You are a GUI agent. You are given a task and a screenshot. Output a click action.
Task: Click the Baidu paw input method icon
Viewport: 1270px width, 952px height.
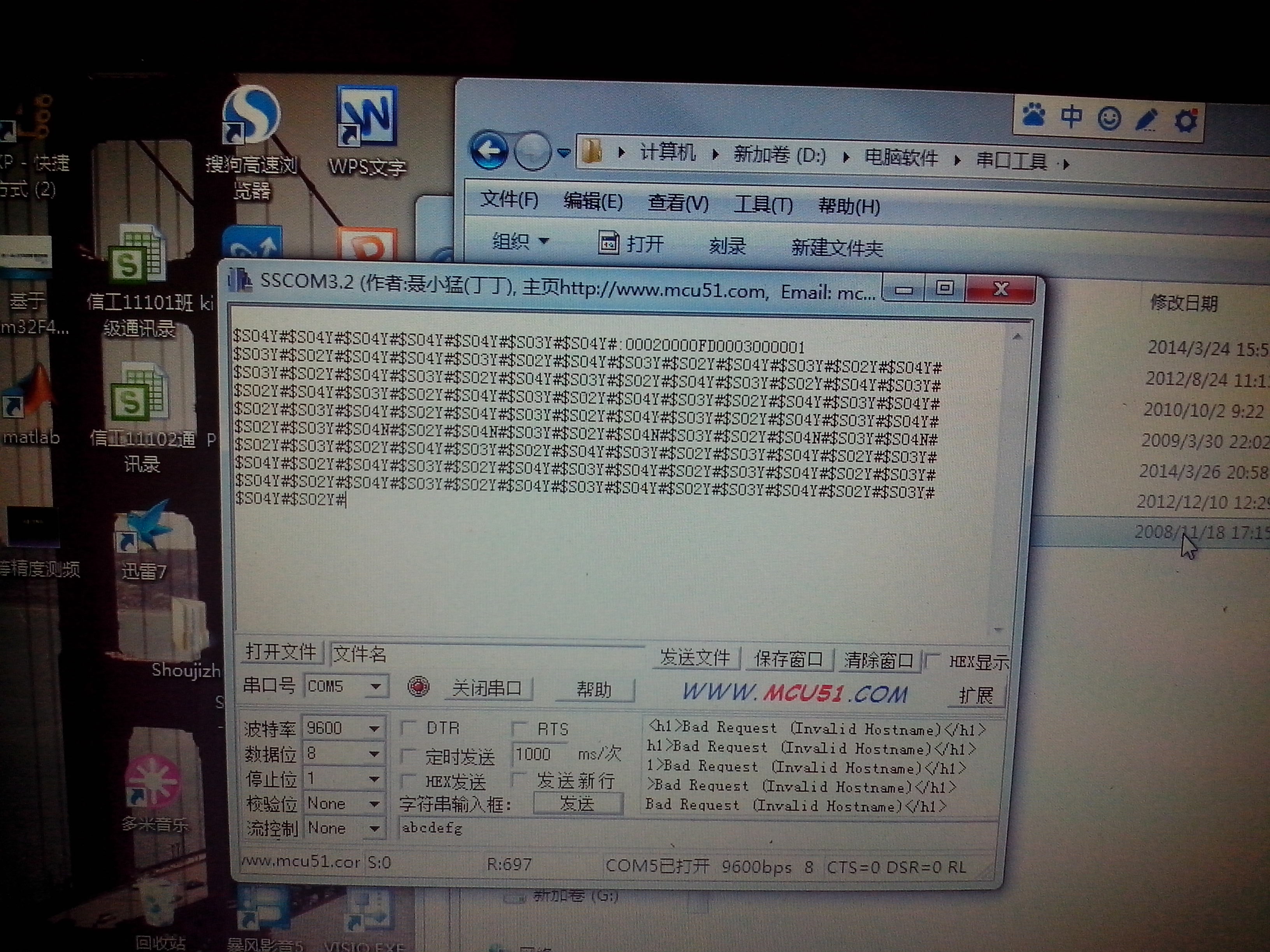(1033, 117)
